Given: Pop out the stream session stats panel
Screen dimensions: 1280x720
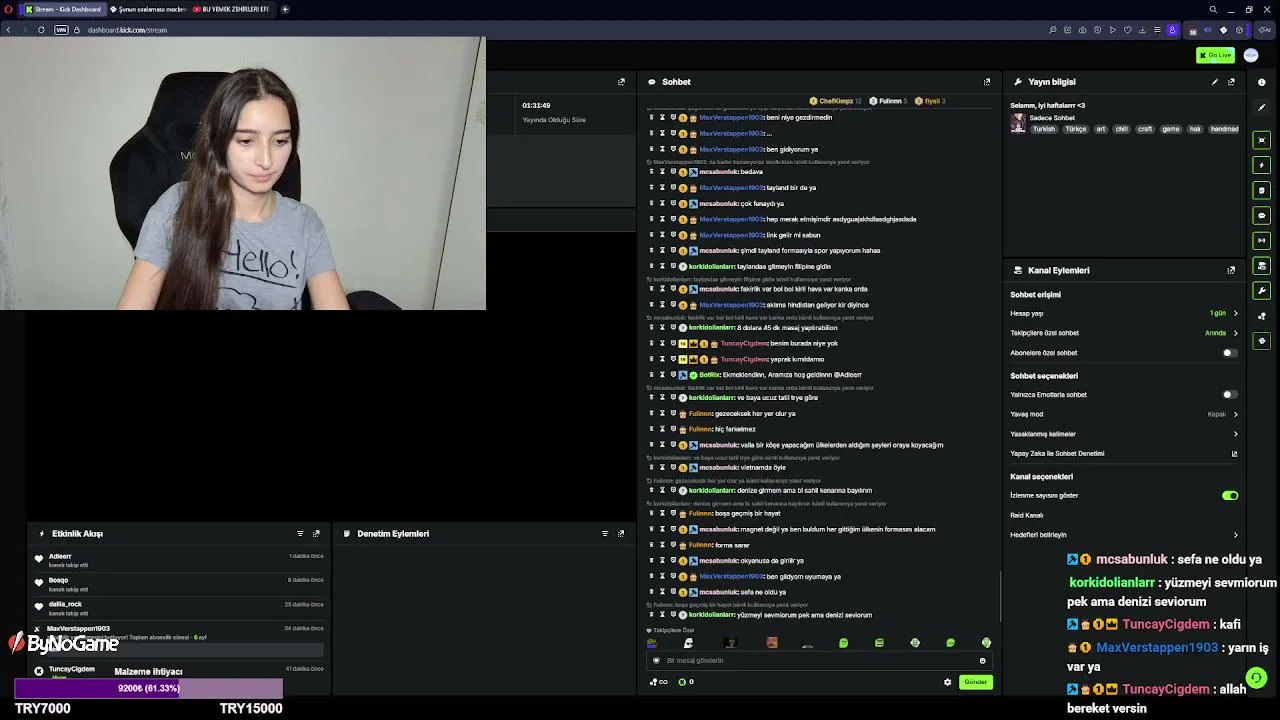Looking at the screenshot, I should [621, 82].
